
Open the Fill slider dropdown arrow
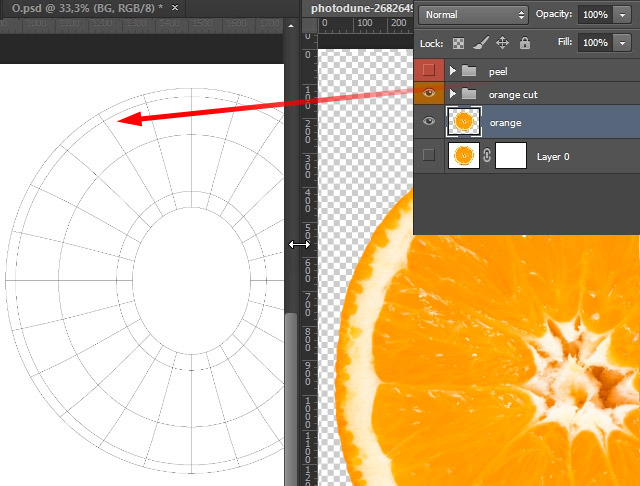[622, 42]
